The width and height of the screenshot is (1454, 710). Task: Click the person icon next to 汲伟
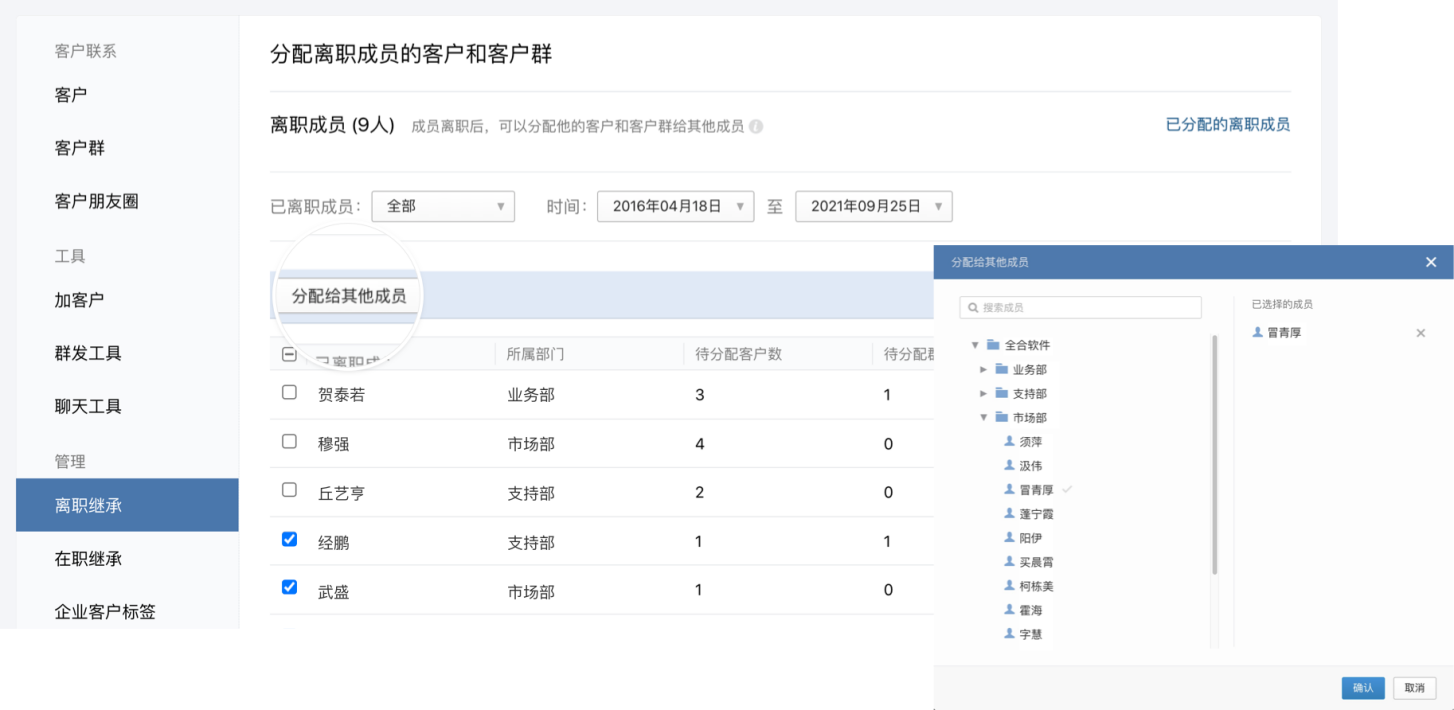1009,465
